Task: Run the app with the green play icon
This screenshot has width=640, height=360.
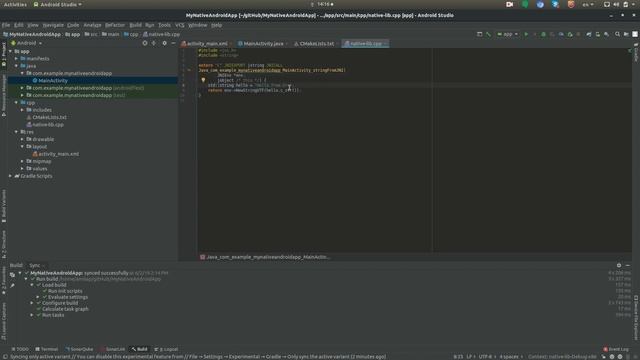Action: point(526,34)
